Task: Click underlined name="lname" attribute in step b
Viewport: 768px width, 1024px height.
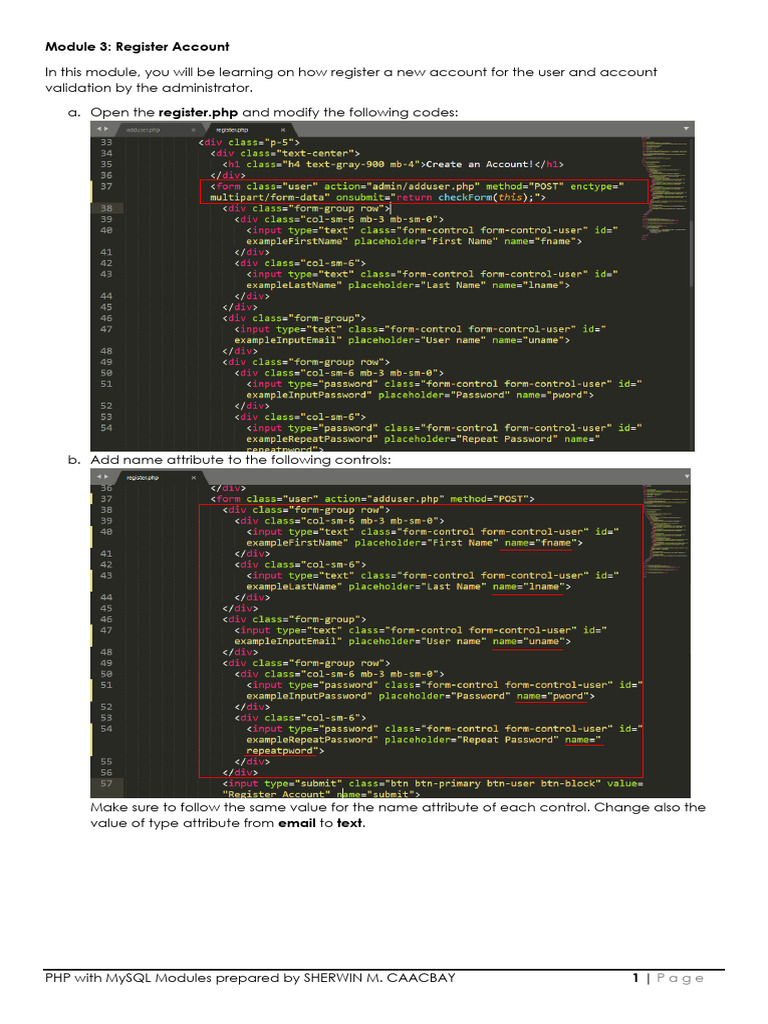Action: pyautogui.click(x=528, y=586)
